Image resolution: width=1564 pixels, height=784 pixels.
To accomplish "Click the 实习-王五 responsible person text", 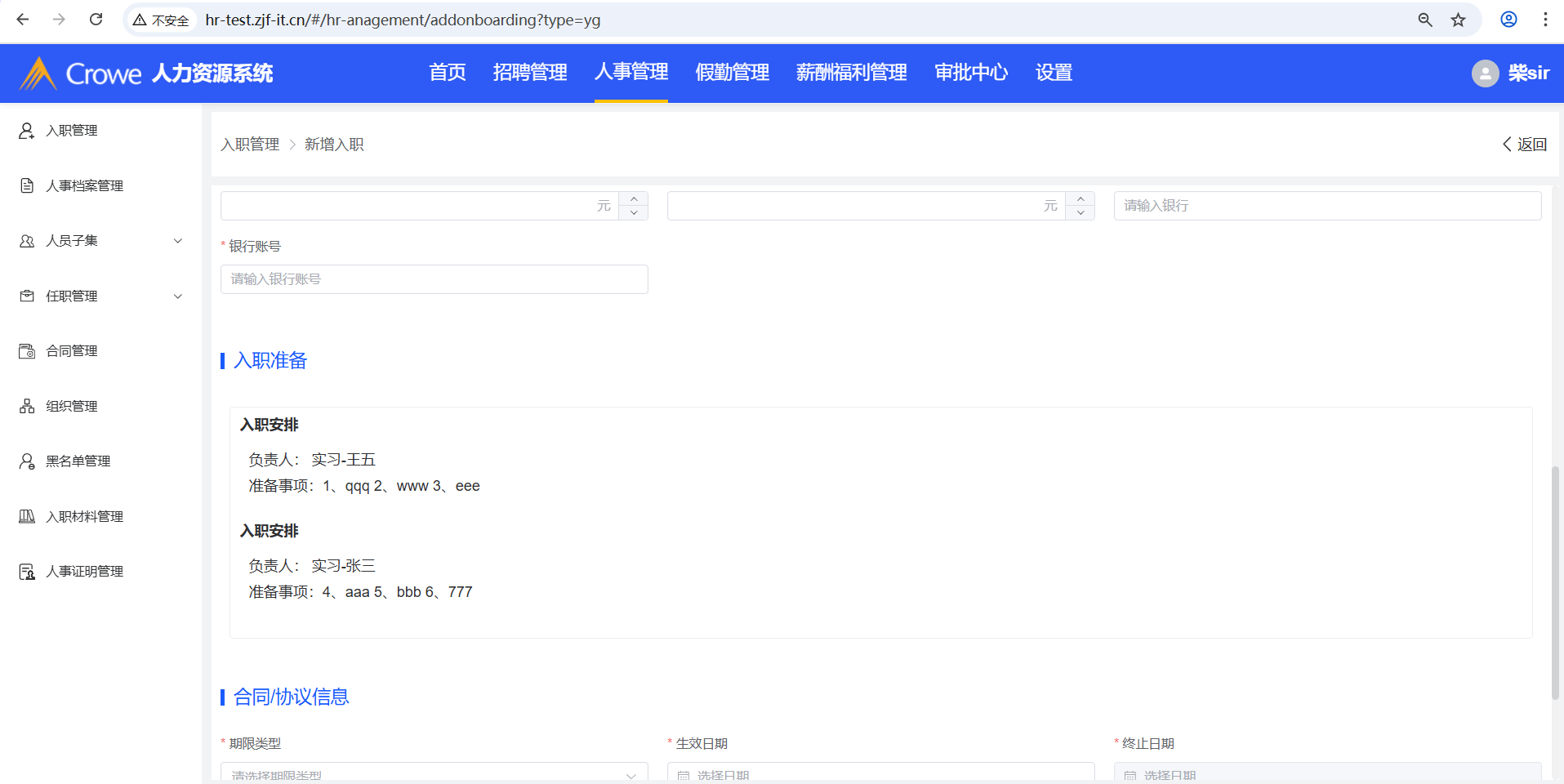I will pos(343,460).
